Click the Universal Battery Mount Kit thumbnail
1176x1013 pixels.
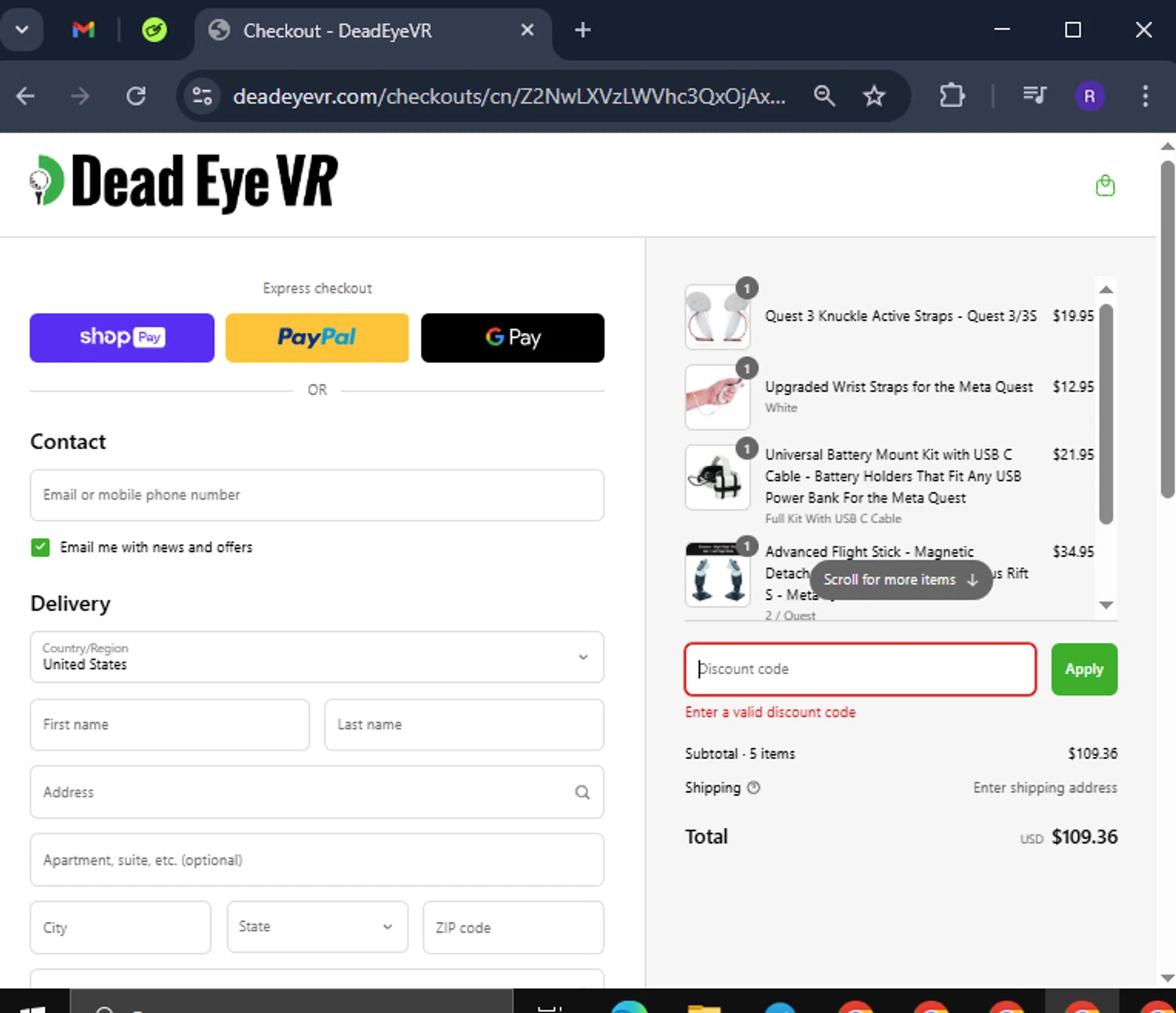coord(717,477)
